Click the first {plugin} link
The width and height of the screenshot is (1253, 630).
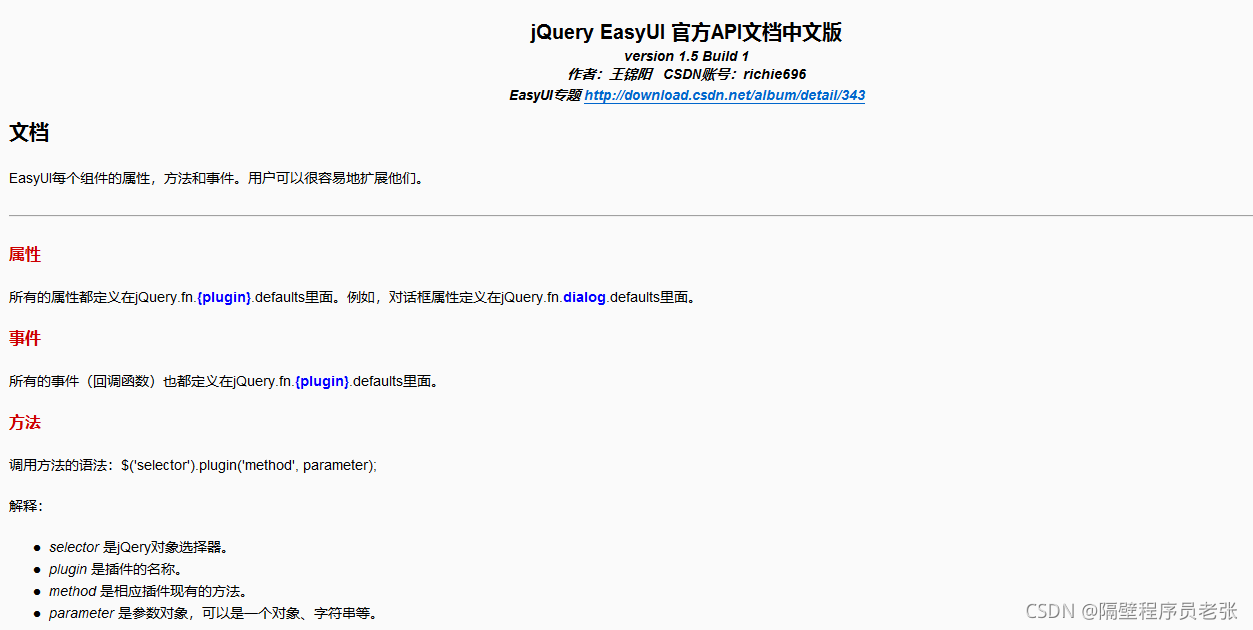coord(224,296)
